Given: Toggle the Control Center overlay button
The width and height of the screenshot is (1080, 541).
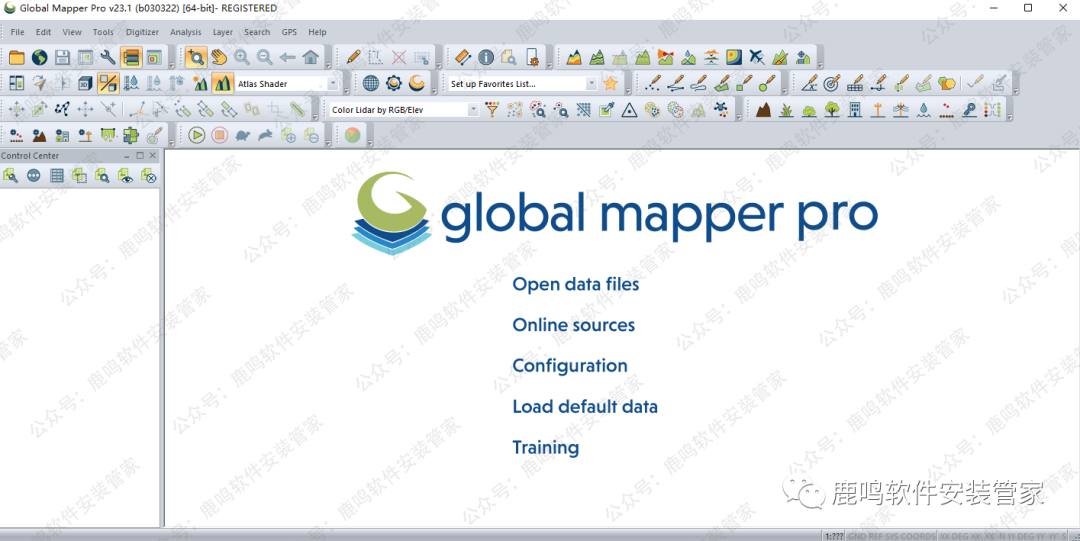Looking at the screenshot, I should coord(131,58).
